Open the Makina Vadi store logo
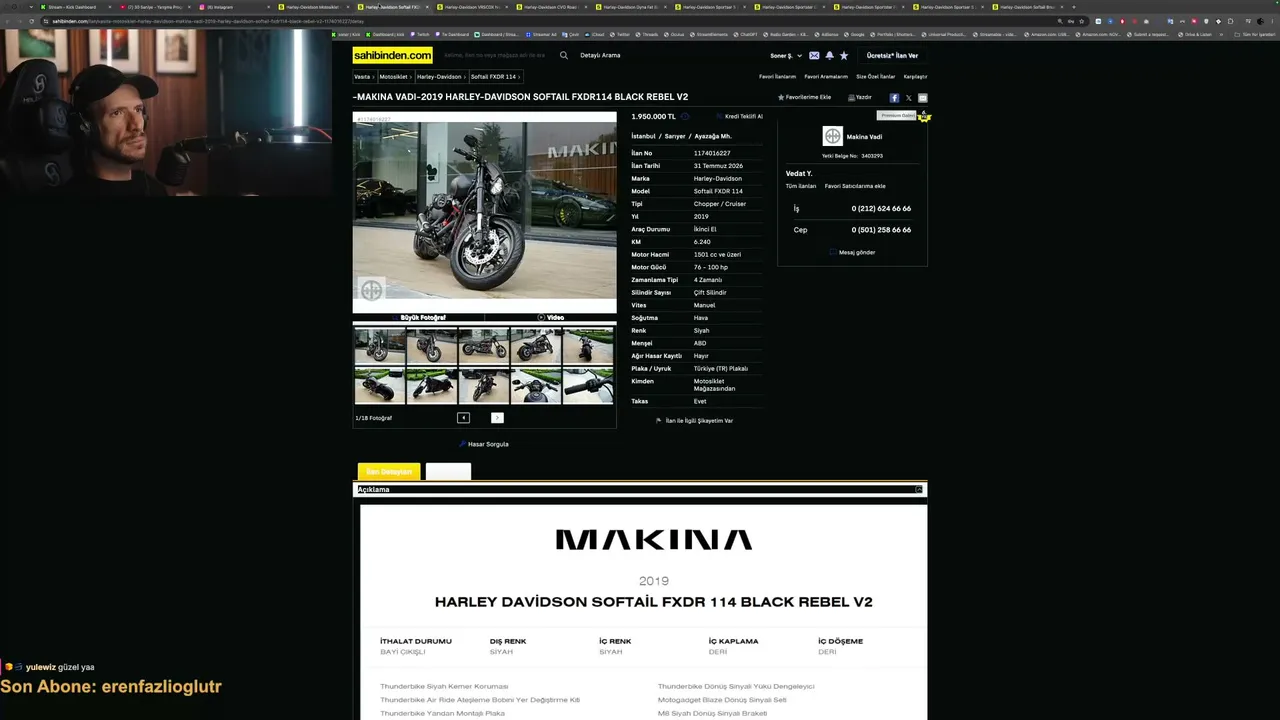 coord(832,136)
